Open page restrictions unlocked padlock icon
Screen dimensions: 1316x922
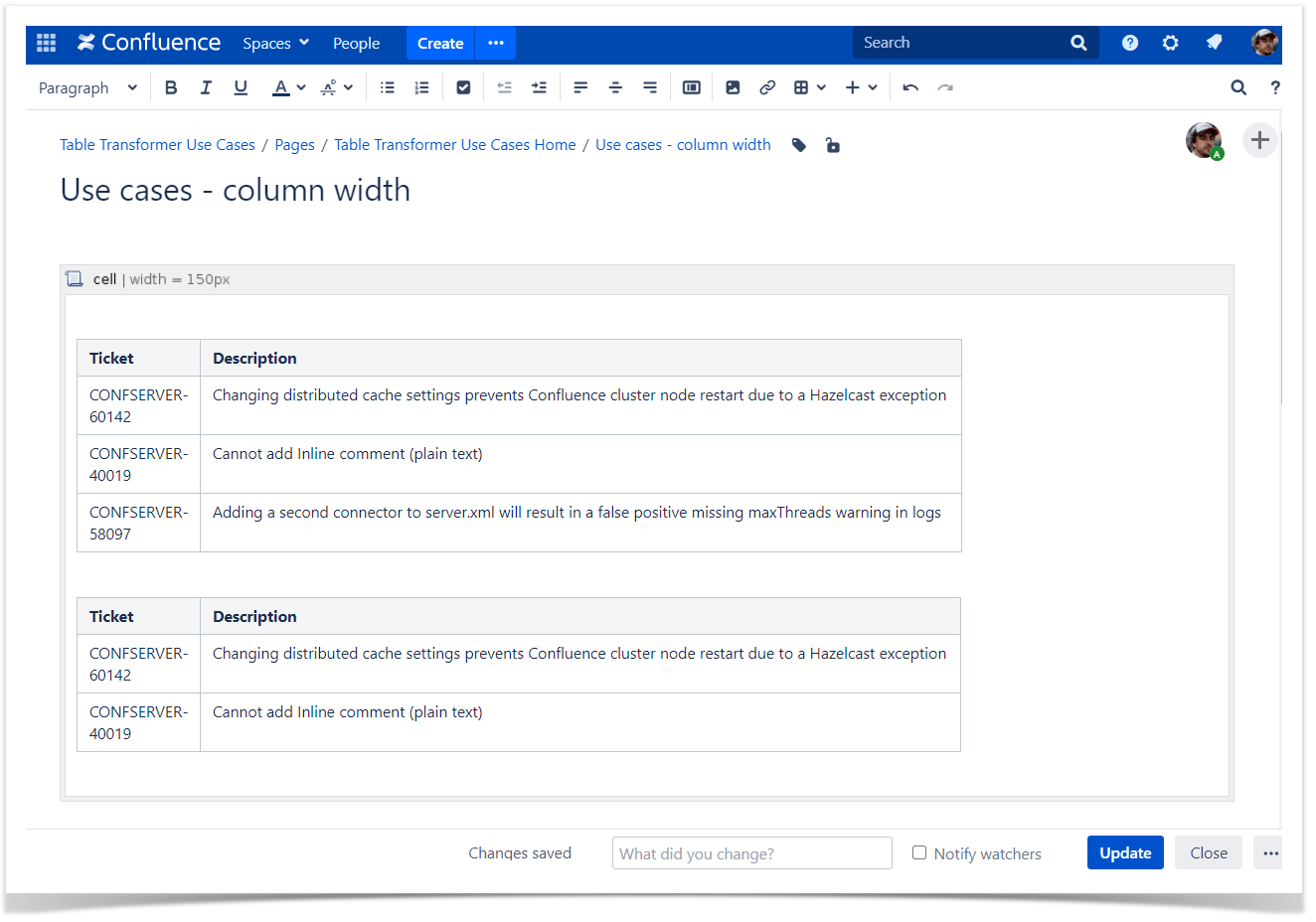point(833,145)
